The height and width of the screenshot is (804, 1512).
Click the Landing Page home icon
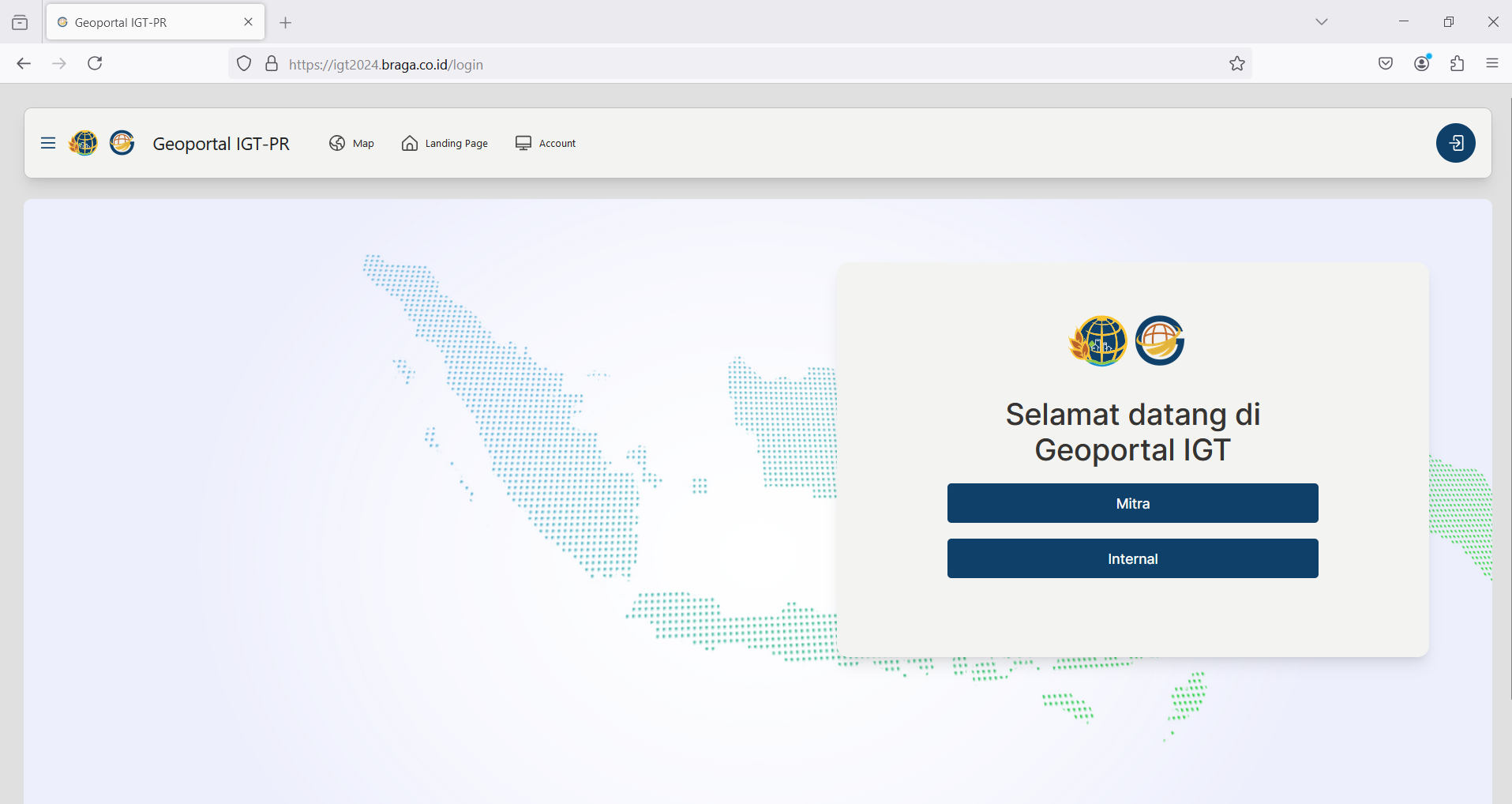(409, 143)
